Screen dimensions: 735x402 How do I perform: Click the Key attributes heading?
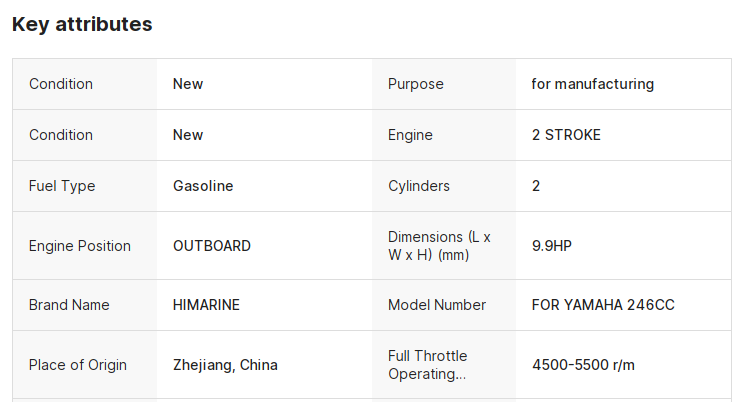[82, 24]
